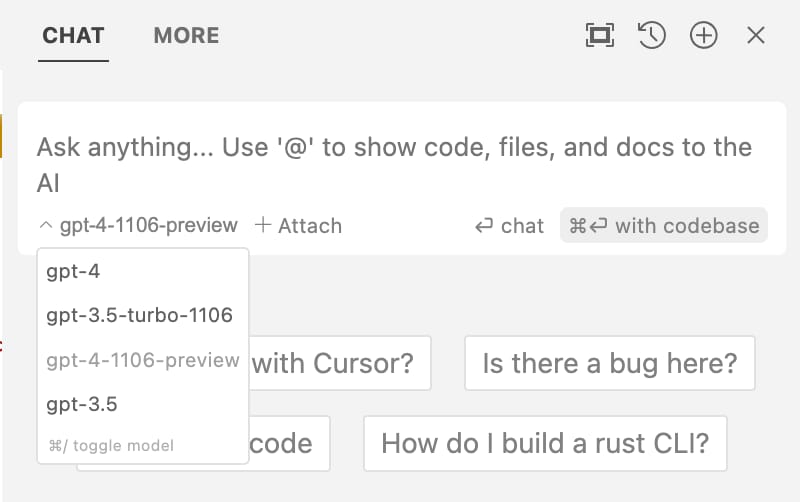Choose gpt-3.5-turbo-1106 model option

click(139, 316)
